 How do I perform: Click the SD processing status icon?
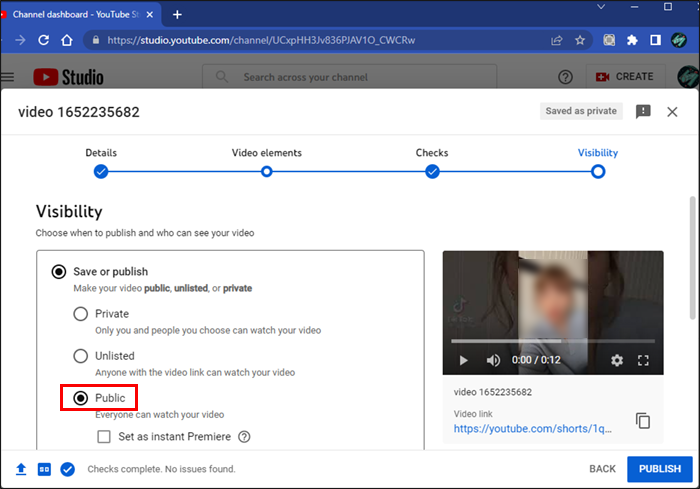(44, 469)
